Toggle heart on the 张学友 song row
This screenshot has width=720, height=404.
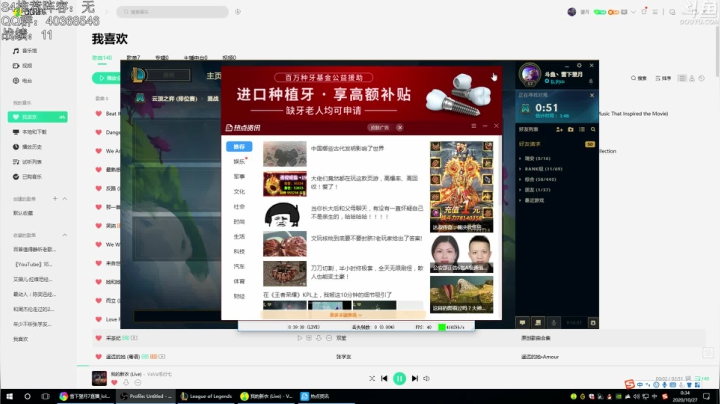pos(98,356)
